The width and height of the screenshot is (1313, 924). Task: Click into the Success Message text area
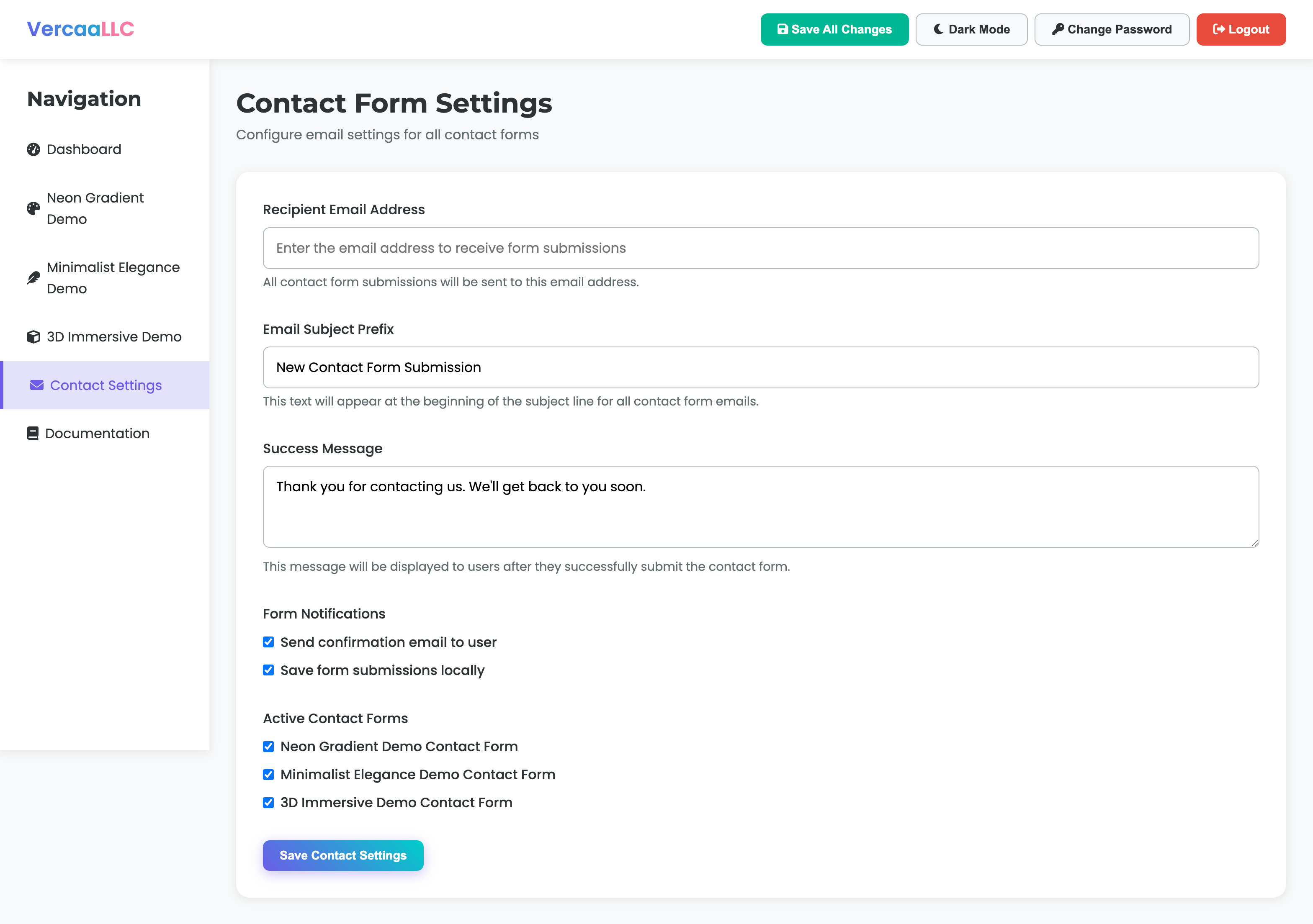[761, 507]
